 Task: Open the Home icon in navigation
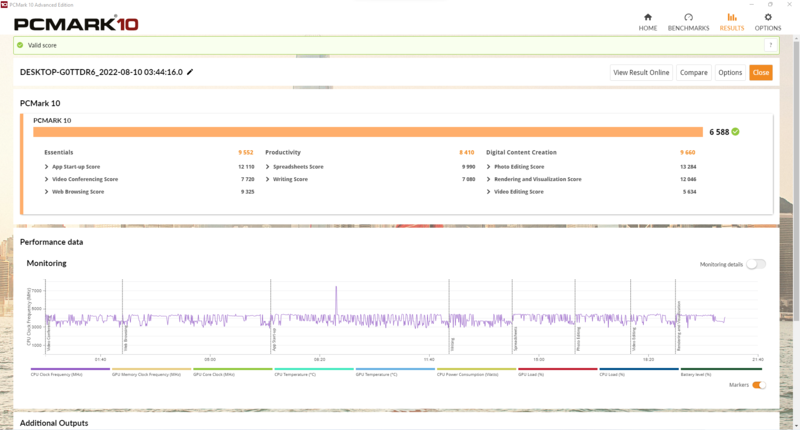coord(647,17)
